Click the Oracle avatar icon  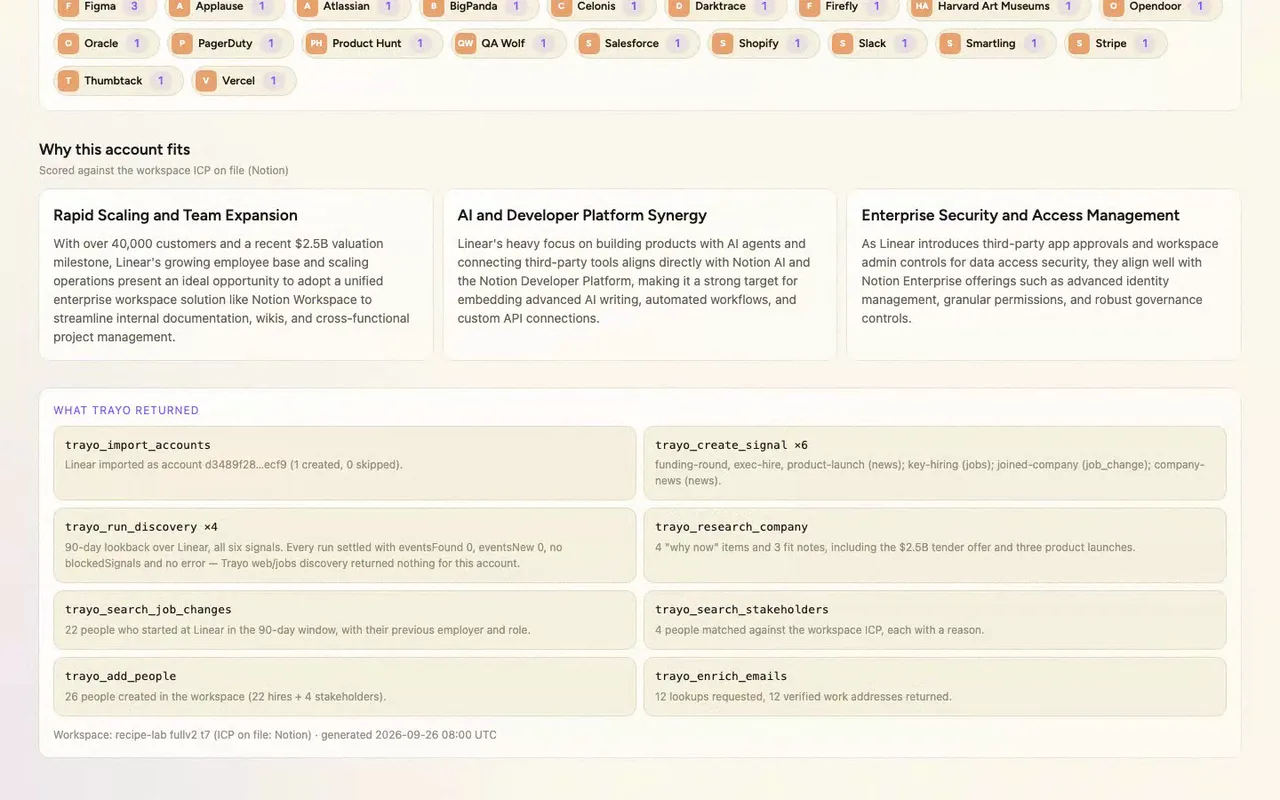click(68, 44)
